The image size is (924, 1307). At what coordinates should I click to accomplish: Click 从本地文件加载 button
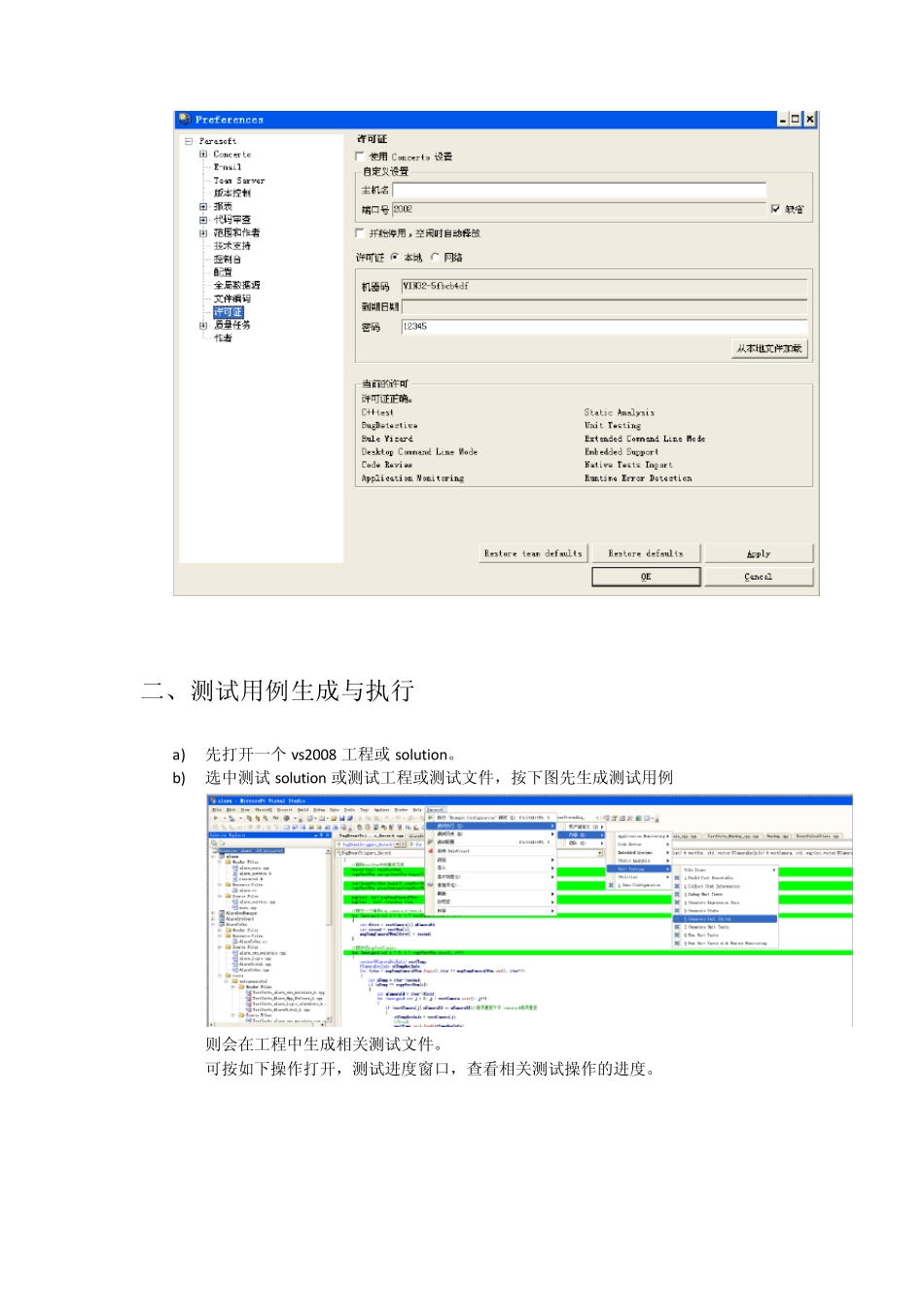[x=768, y=348]
